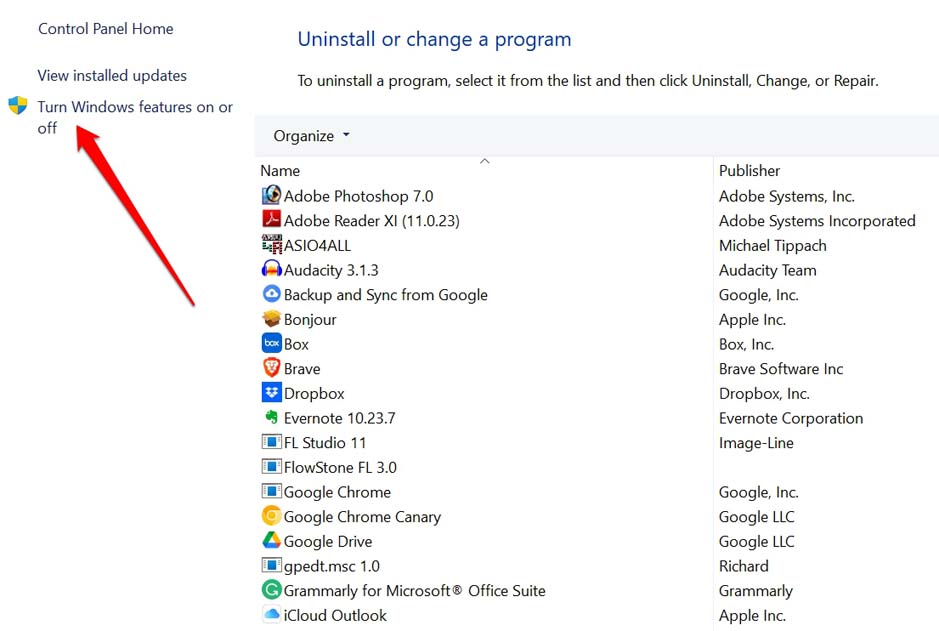Click the Google Drive triangle icon

coord(271,540)
